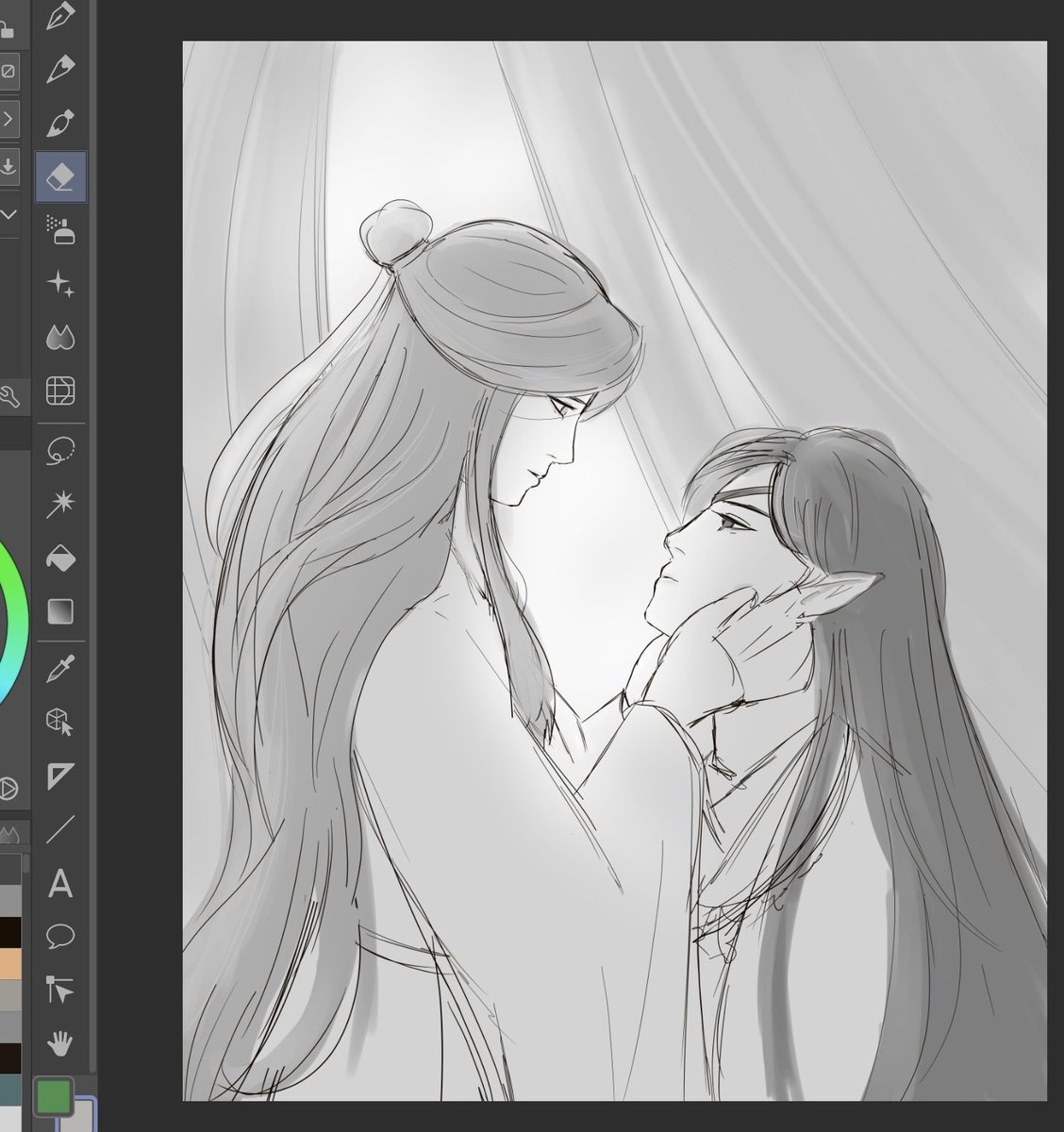Click the wrench settings icon
Image resolution: width=1064 pixels, height=1132 pixels.
click(8, 397)
